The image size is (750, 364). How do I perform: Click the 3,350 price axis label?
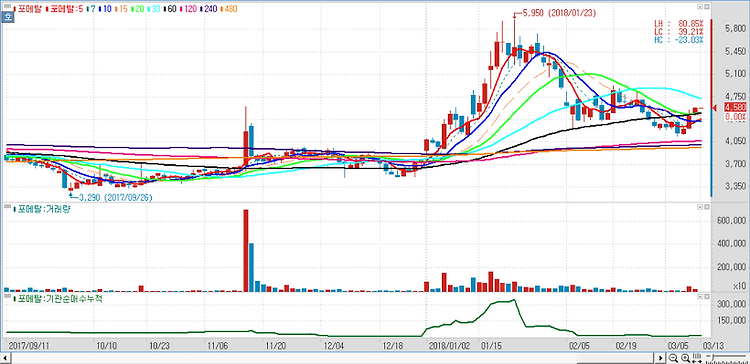(x=735, y=186)
